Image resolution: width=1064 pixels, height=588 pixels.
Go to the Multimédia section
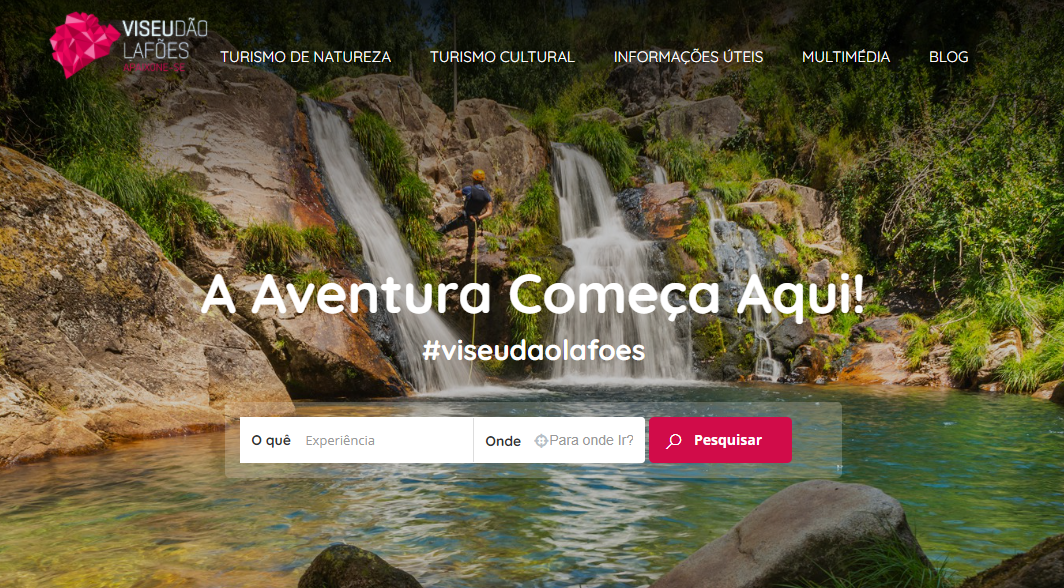click(846, 57)
